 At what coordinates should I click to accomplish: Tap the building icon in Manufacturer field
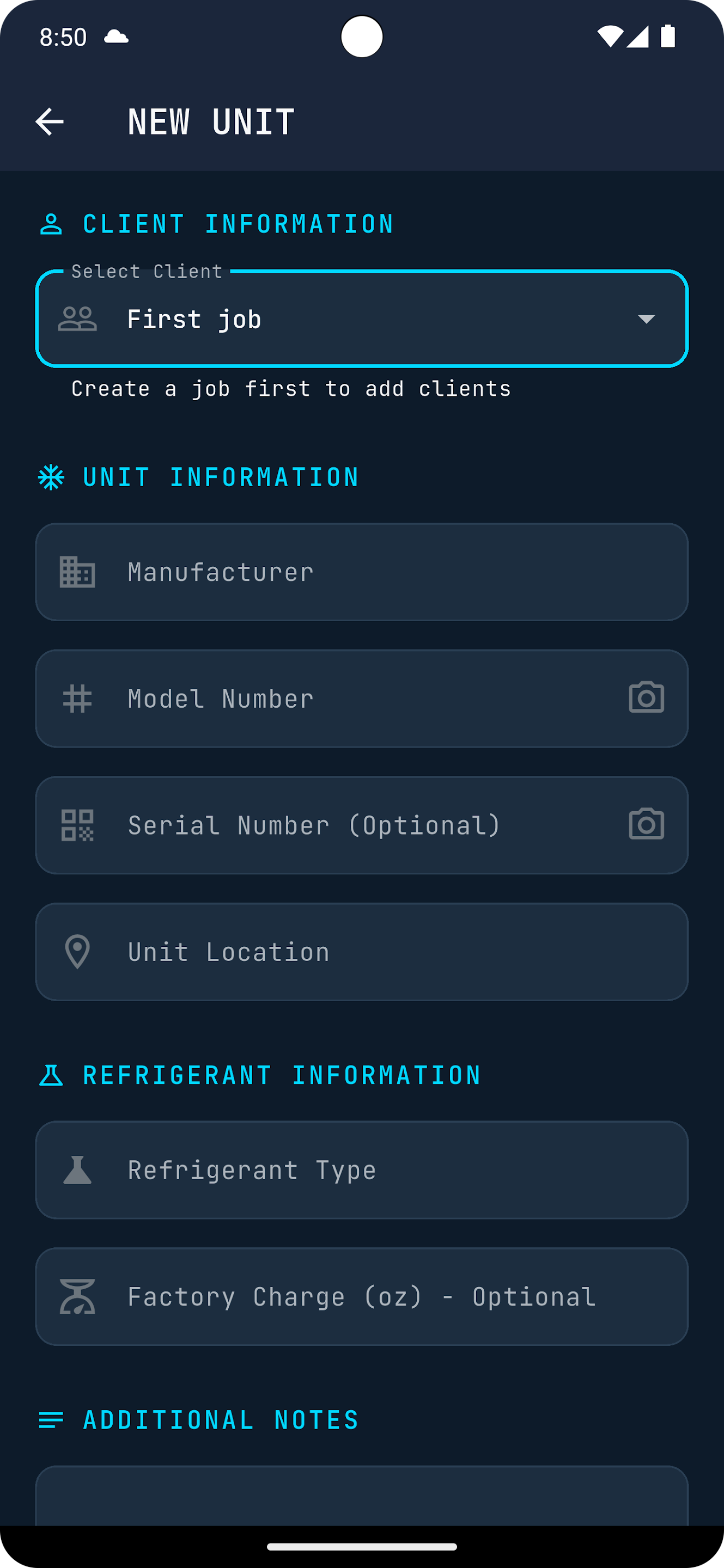[x=78, y=572]
